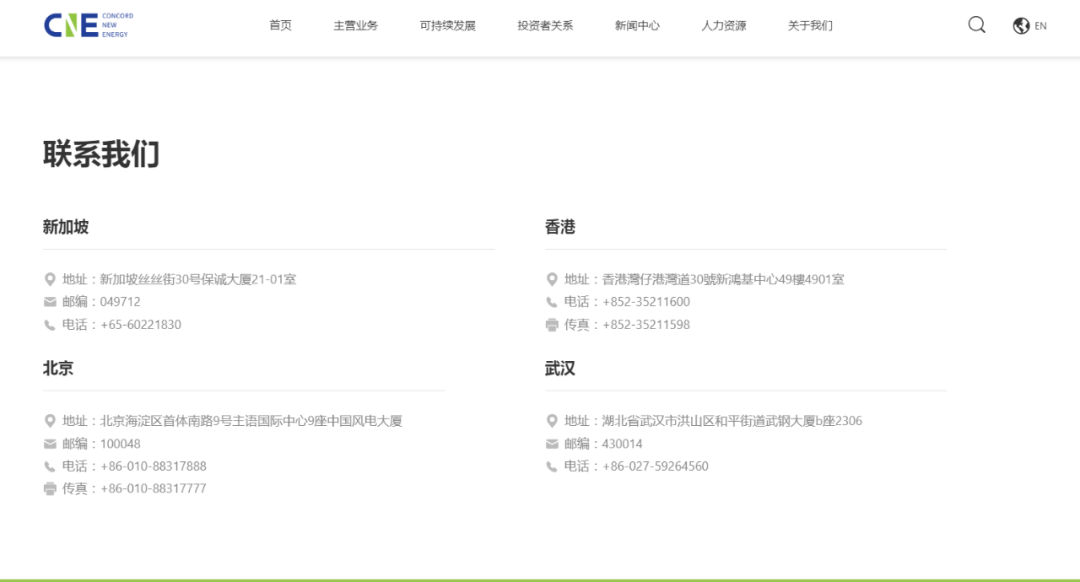
Task: Click the fax icon under 北京 section
Action: [49, 488]
